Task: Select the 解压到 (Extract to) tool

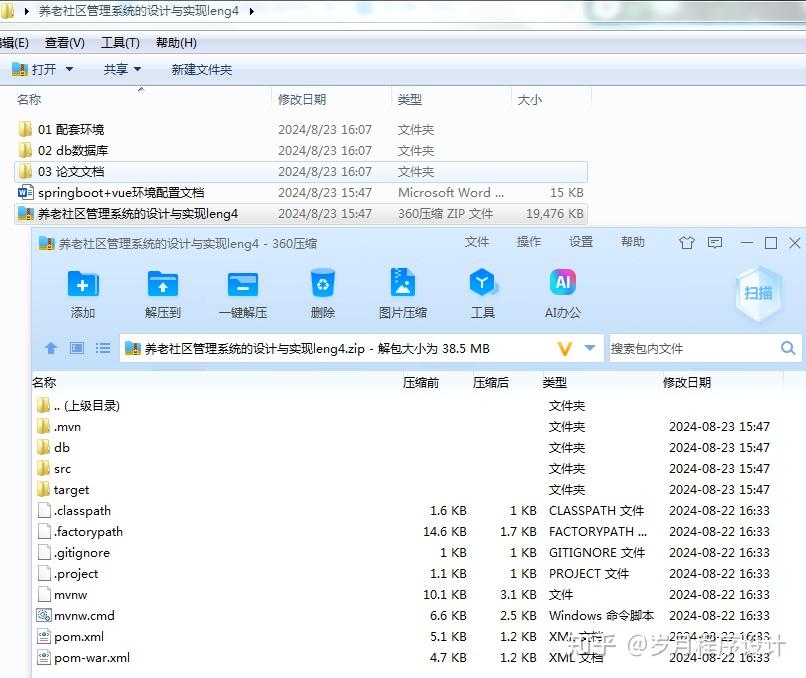Action: point(162,290)
